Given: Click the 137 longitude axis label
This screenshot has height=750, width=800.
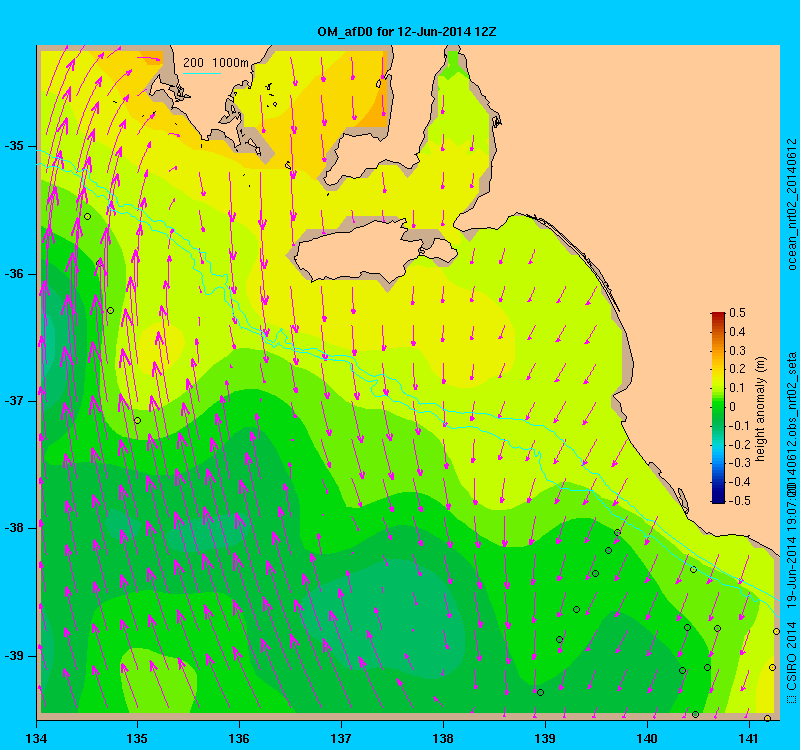Looking at the screenshot, I should pos(341,738).
